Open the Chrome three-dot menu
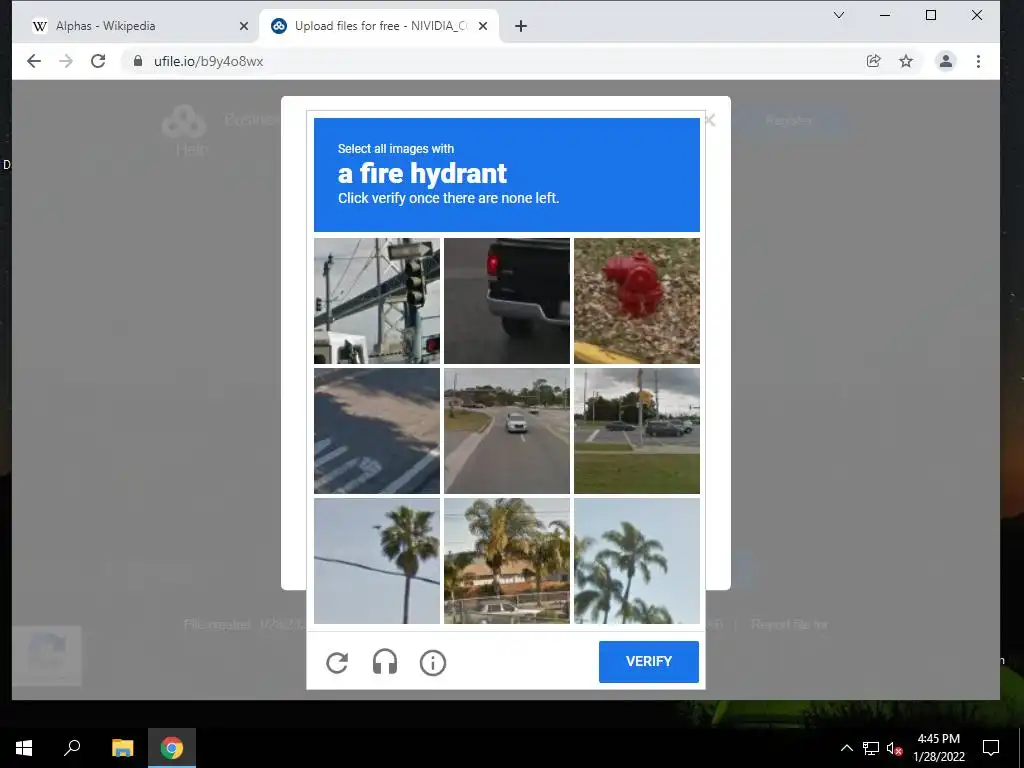Viewport: 1024px width, 768px height. pyautogui.click(x=978, y=61)
